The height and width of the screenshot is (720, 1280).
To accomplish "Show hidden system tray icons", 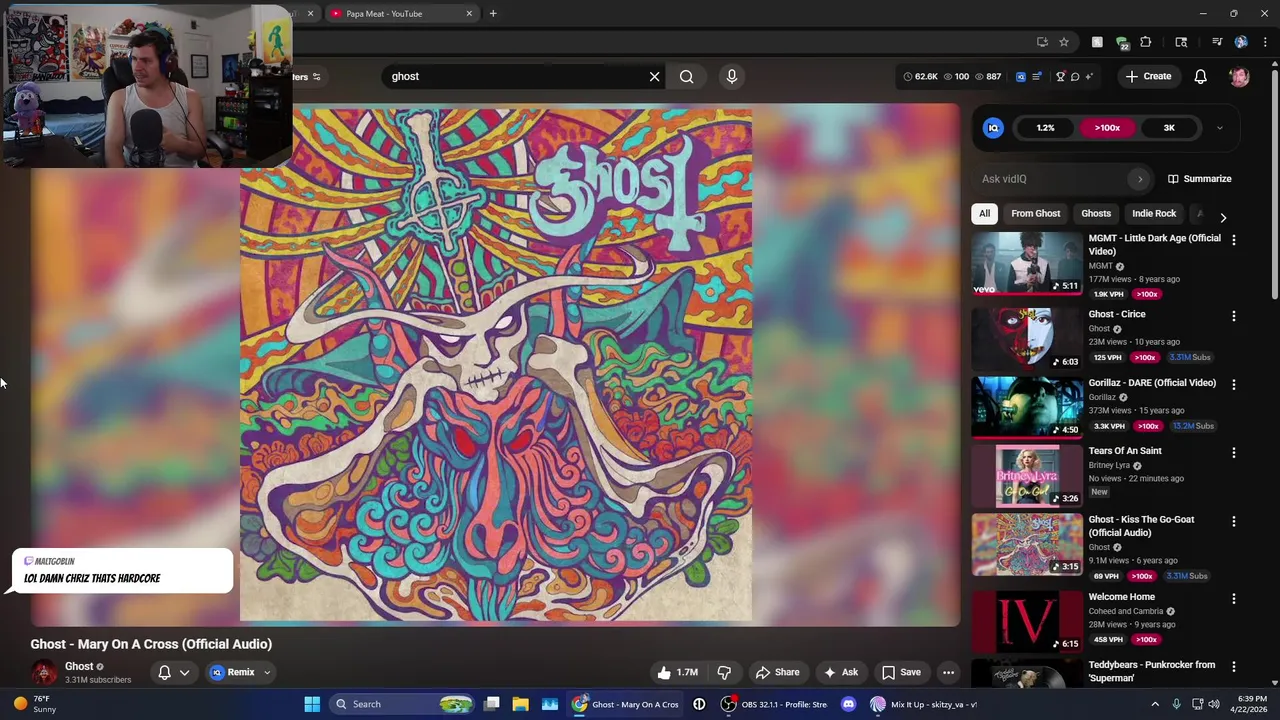I will [x=1155, y=704].
